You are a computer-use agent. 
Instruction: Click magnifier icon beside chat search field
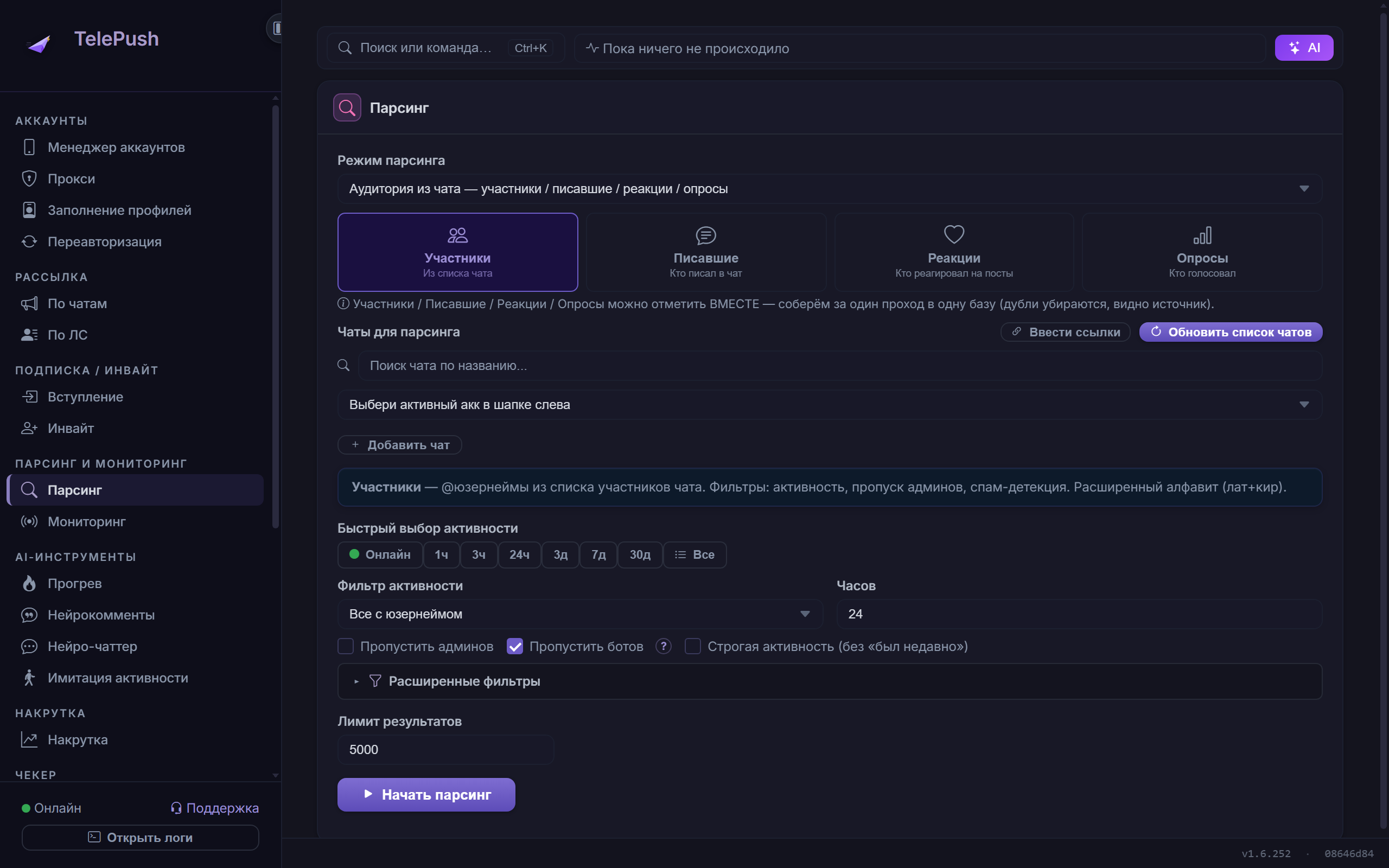pyautogui.click(x=343, y=365)
